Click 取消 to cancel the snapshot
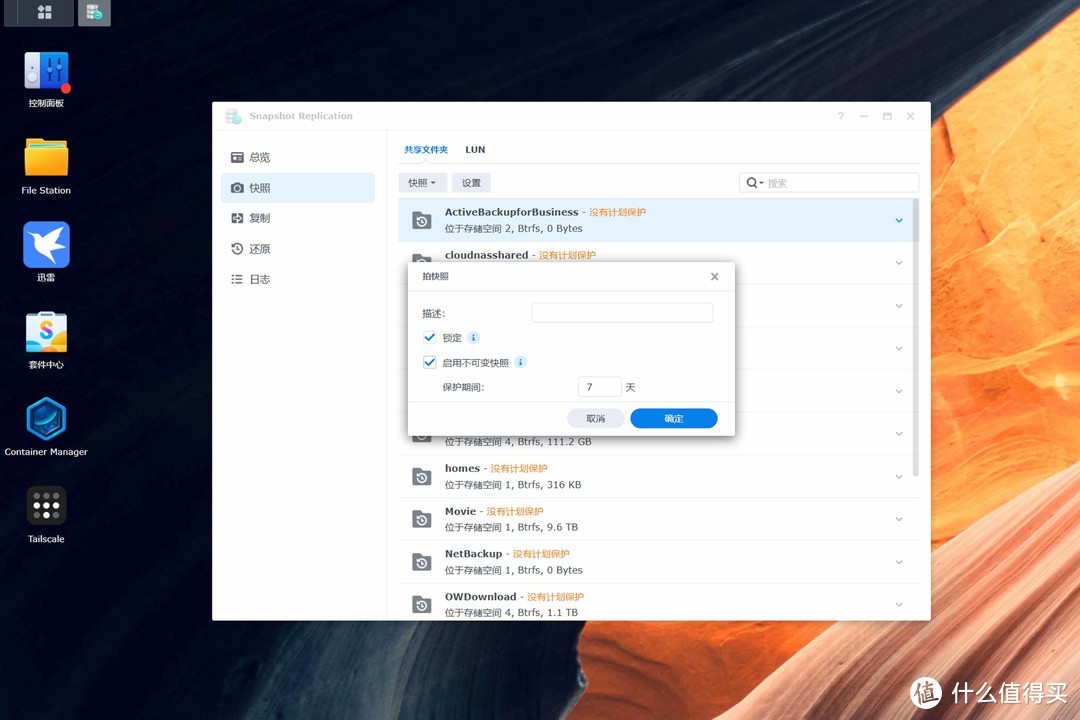The width and height of the screenshot is (1080, 720). click(596, 418)
